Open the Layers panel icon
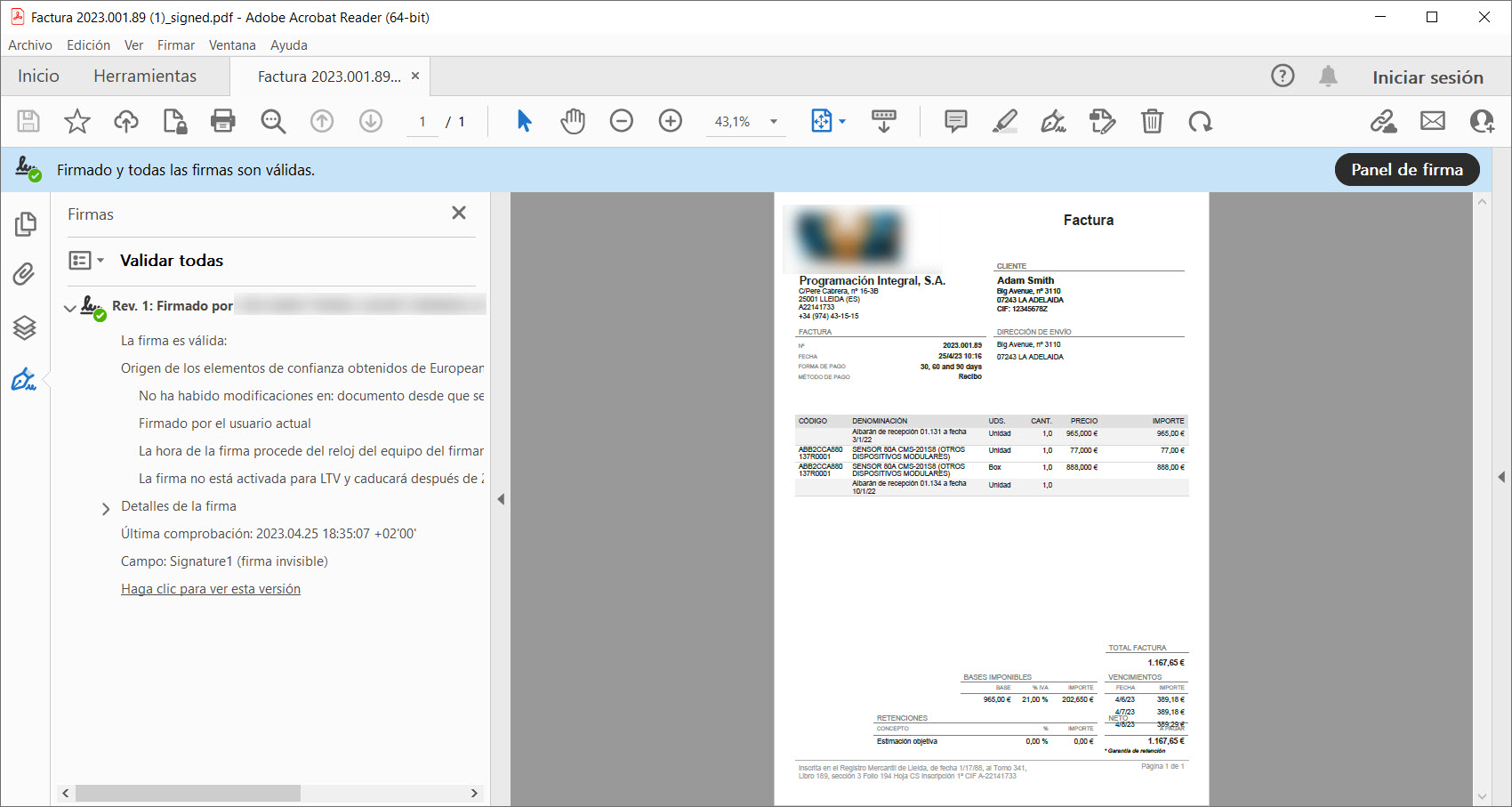Viewport: 1512px width, 807px height. [25, 327]
